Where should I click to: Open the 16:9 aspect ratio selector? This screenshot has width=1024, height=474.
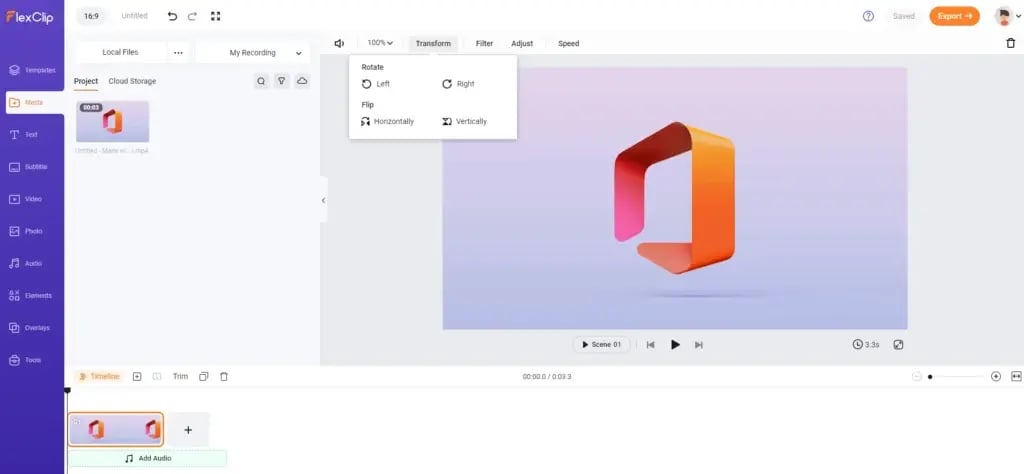pos(88,16)
